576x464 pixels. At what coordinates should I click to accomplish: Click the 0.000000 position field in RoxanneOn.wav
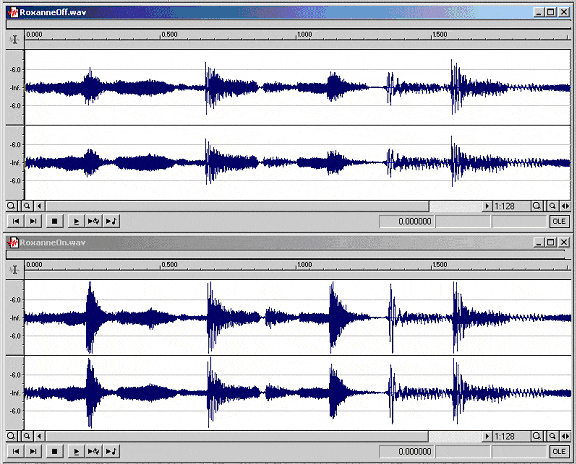coord(407,452)
